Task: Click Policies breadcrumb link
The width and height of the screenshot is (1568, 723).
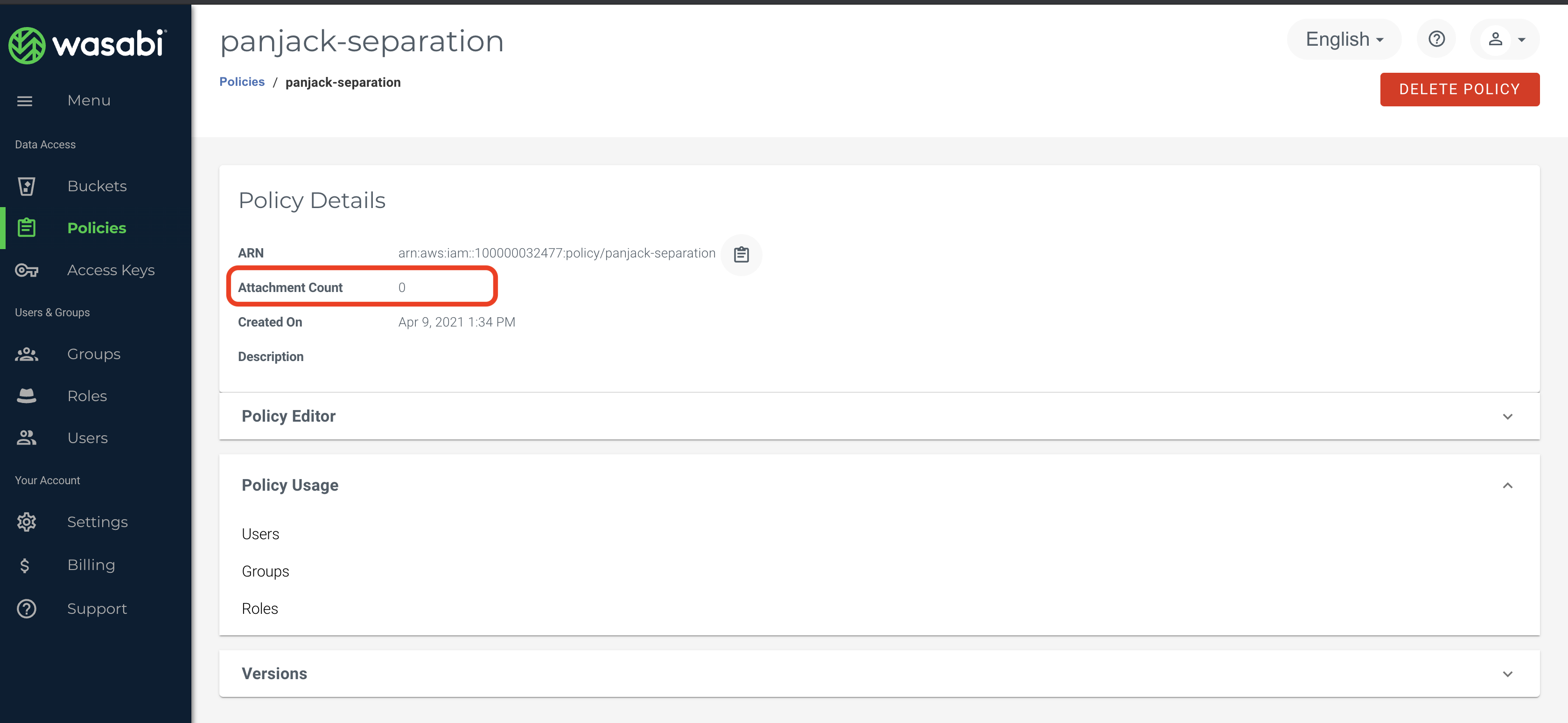Action: [x=242, y=82]
